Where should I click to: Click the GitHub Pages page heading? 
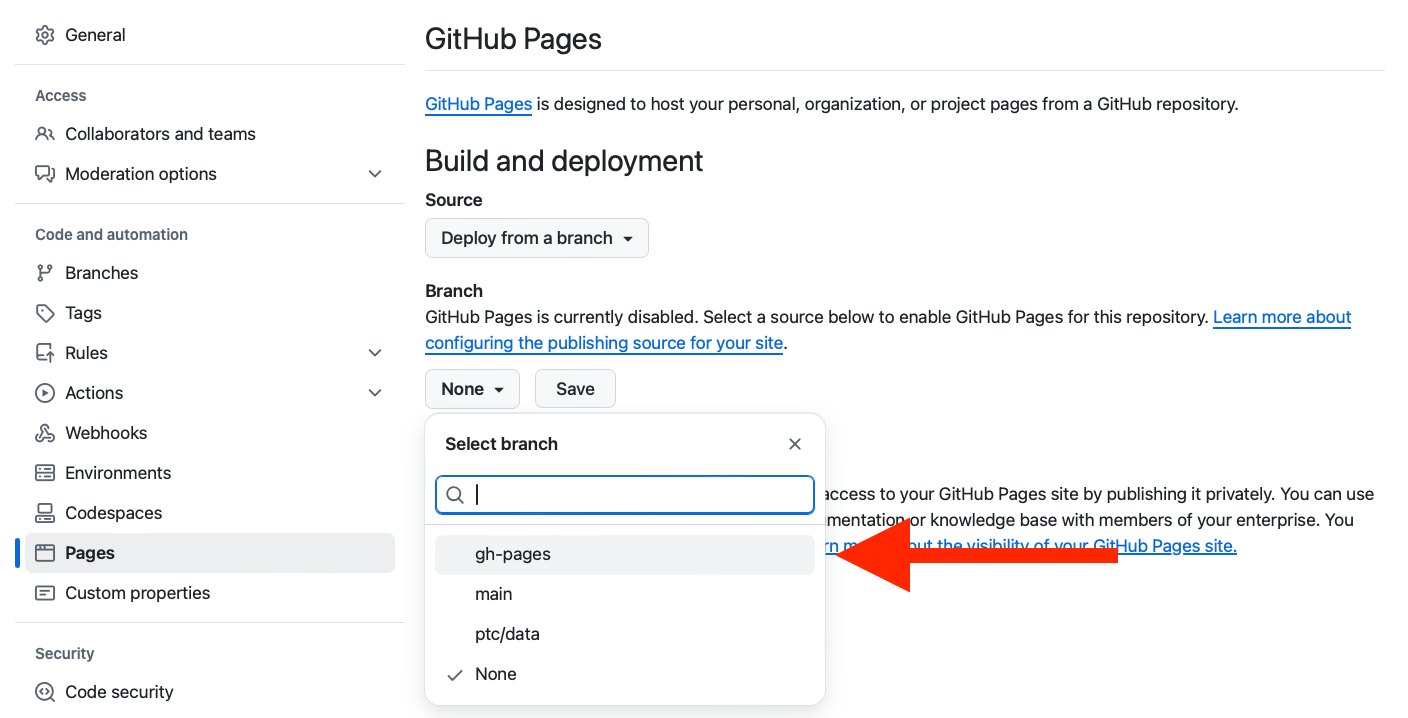(513, 39)
